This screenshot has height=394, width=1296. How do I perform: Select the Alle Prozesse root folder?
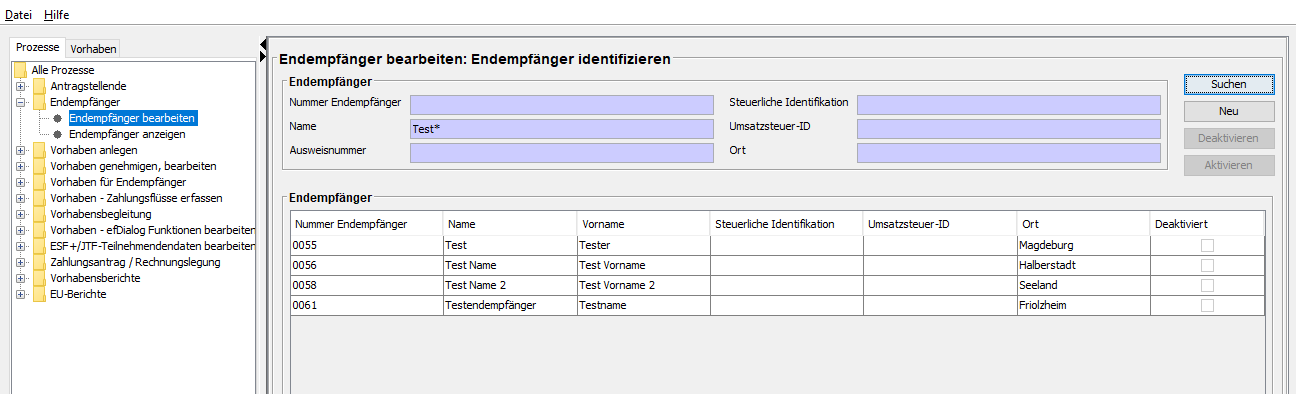click(62, 70)
